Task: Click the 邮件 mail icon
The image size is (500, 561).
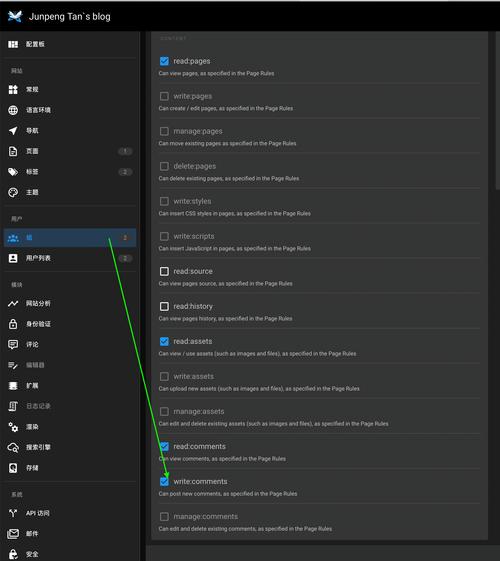Action: click(x=13, y=533)
